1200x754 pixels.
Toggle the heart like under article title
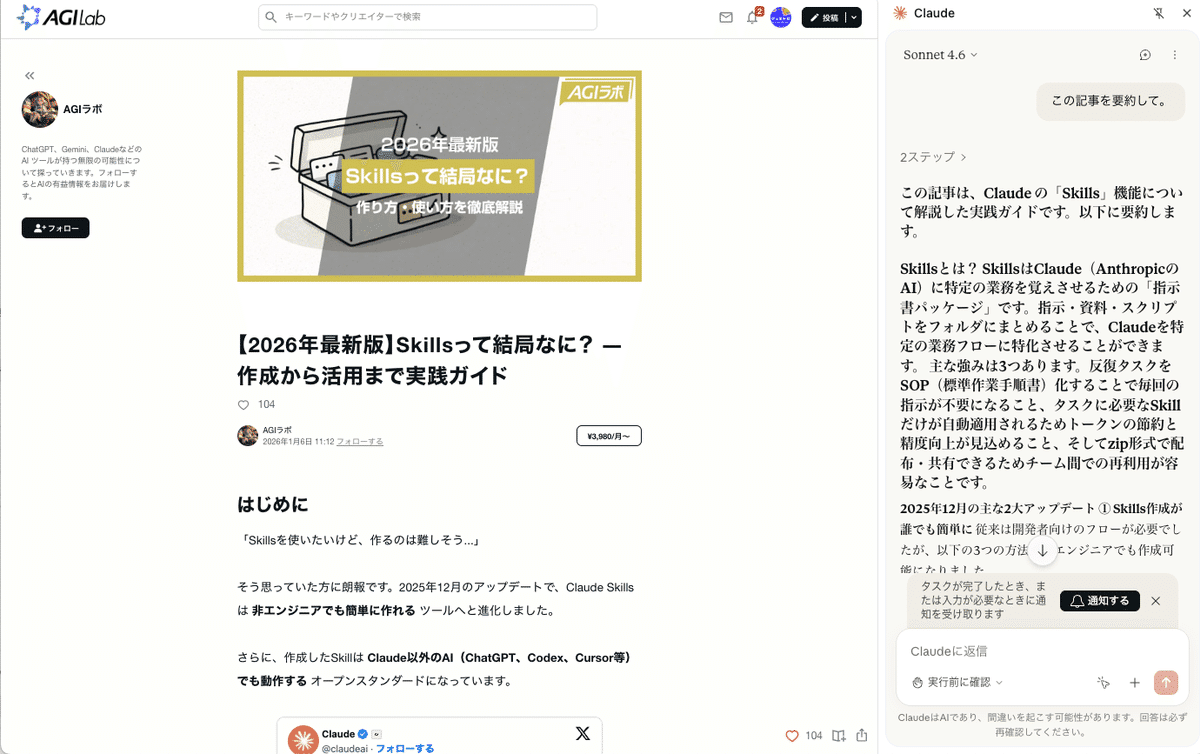(243, 405)
